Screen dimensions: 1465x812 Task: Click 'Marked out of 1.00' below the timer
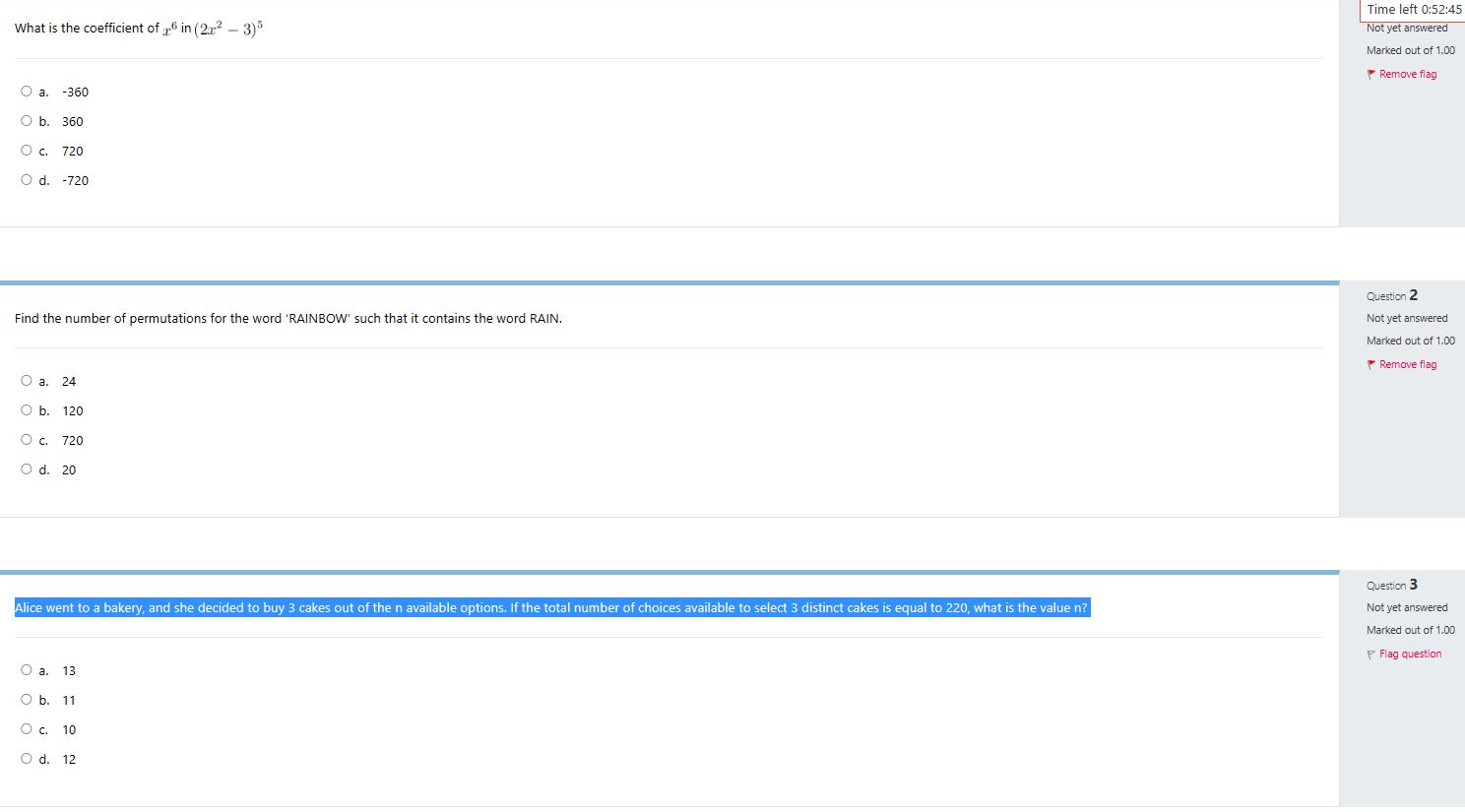[x=1411, y=50]
